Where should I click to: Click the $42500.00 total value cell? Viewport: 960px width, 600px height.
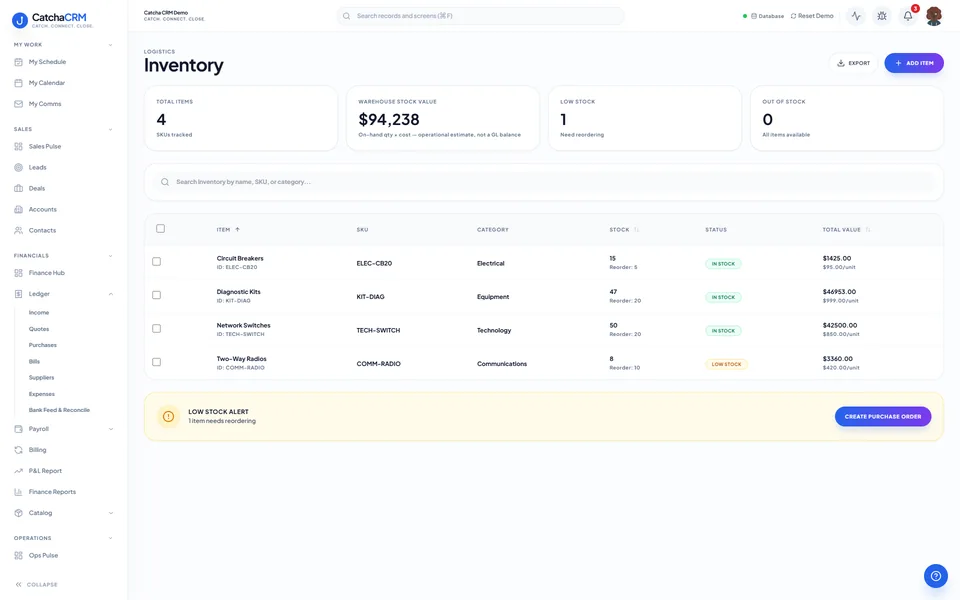[x=840, y=326]
